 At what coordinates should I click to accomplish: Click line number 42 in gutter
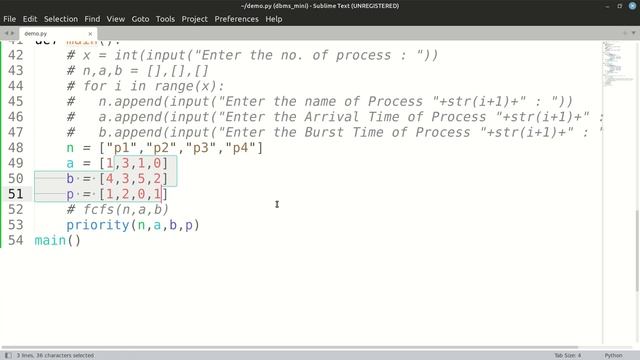16,55
